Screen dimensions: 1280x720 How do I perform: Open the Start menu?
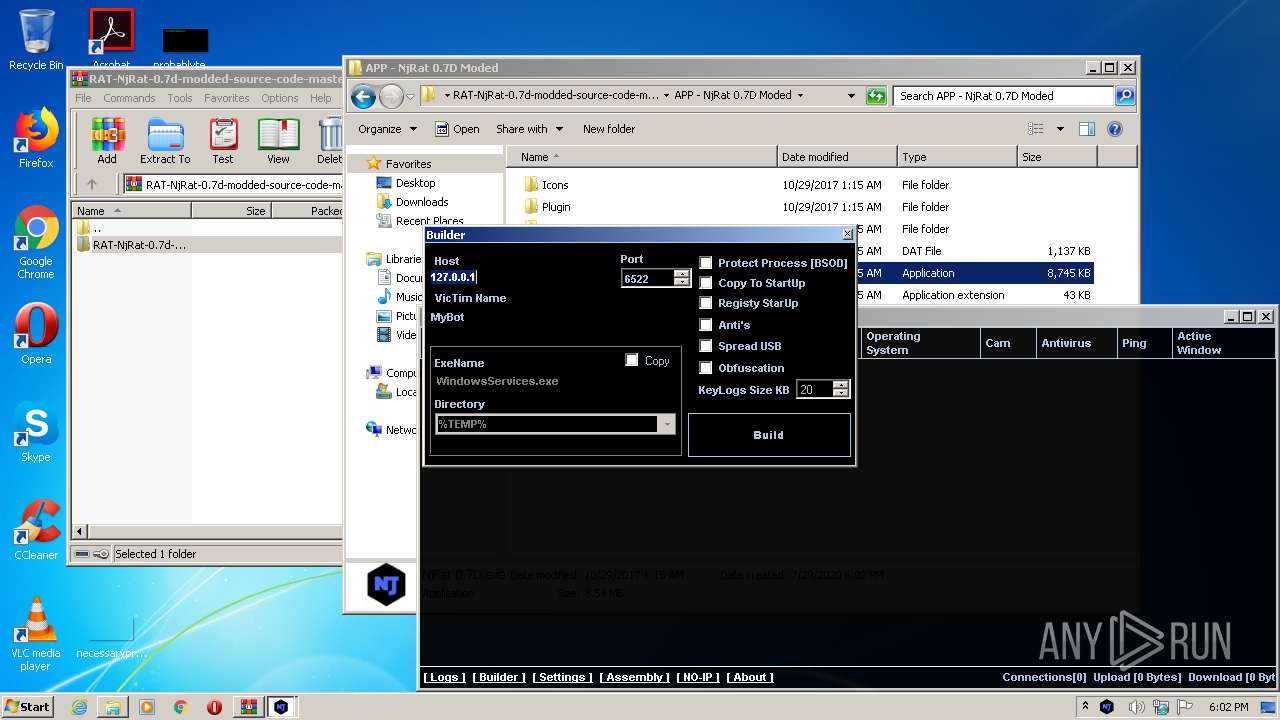(x=28, y=707)
